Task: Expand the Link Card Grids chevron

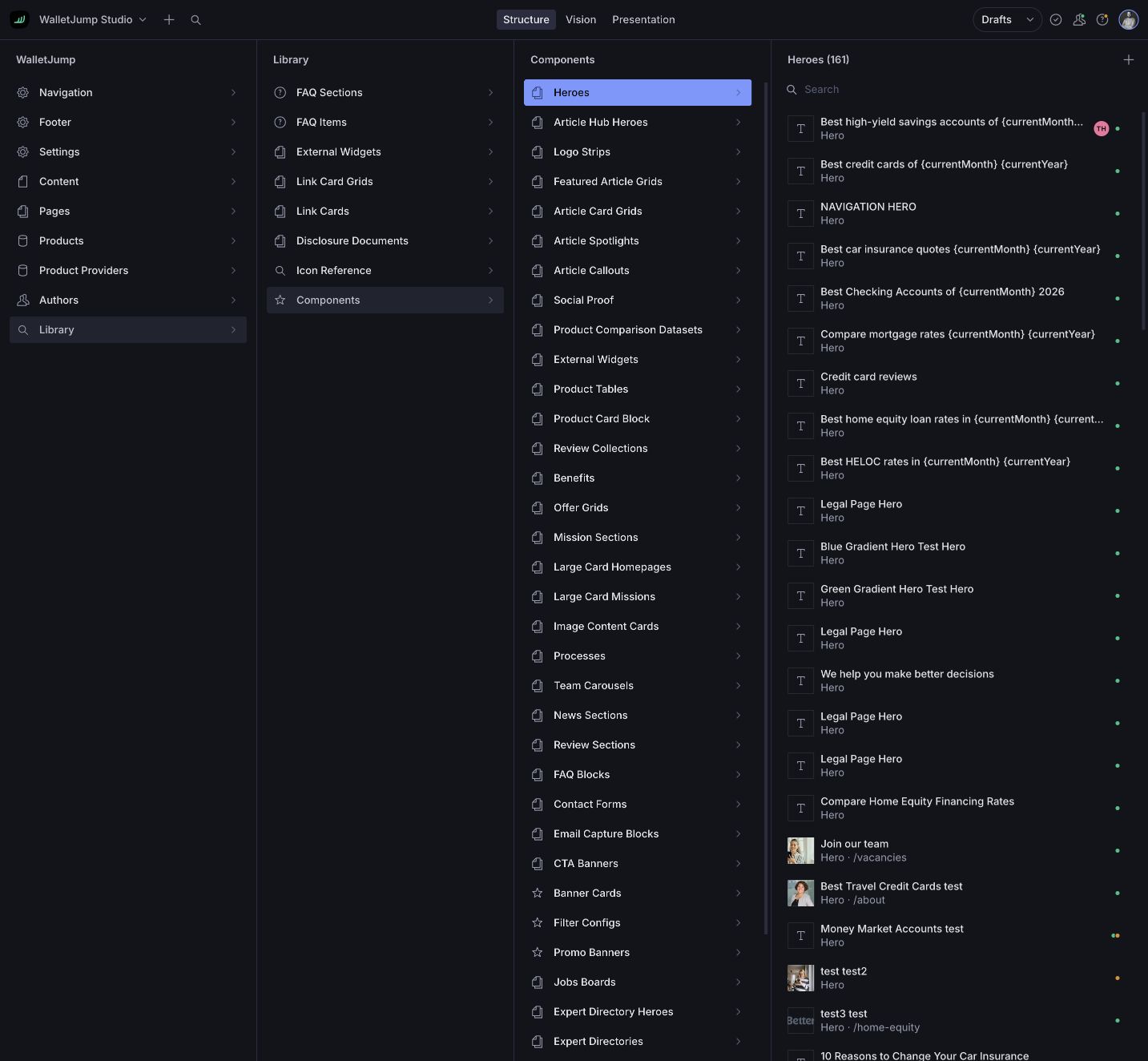Action: point(490,181)
